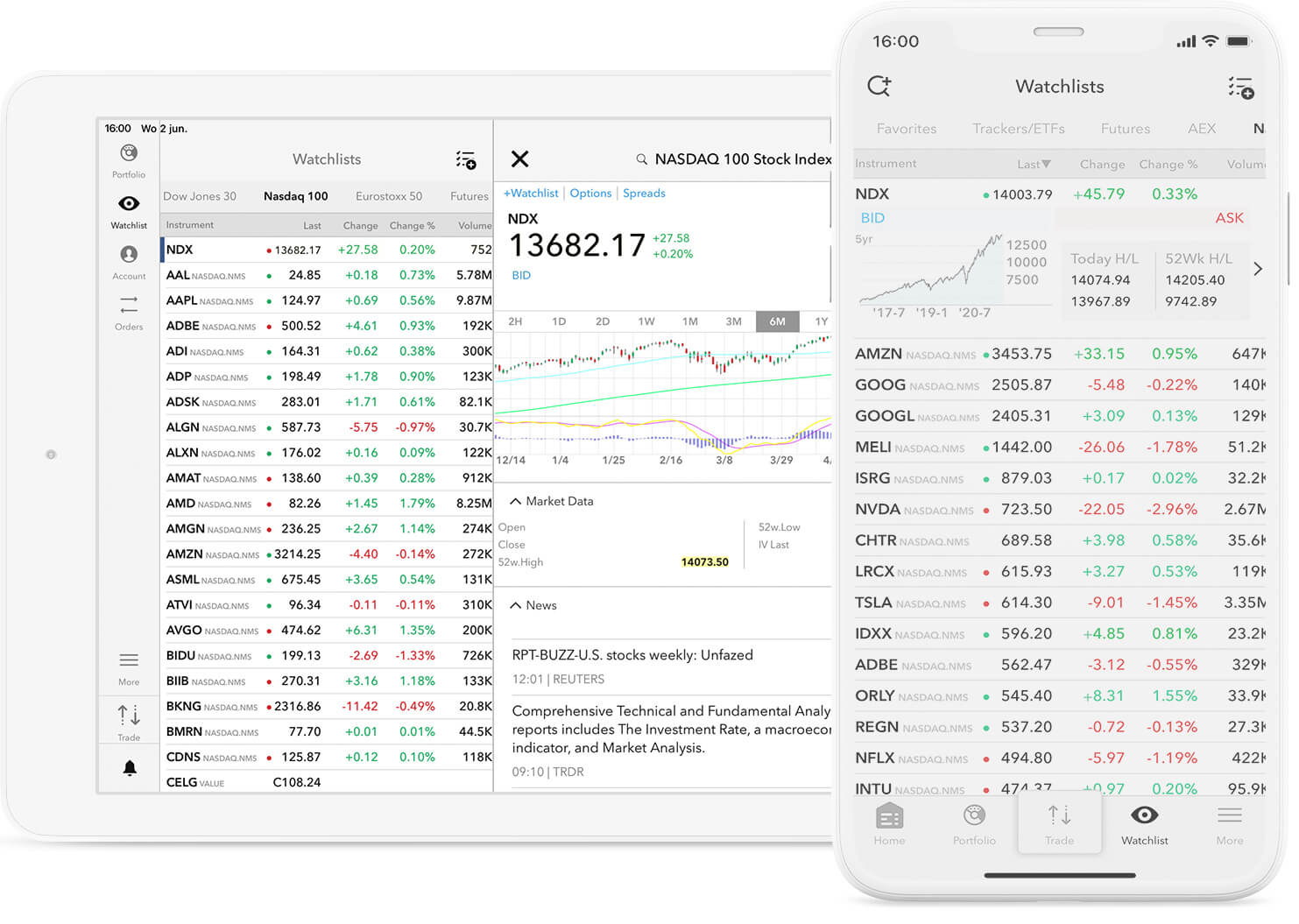Select AMD row in tablet watchlist
1299x924 pixels.
coord(327,504)
